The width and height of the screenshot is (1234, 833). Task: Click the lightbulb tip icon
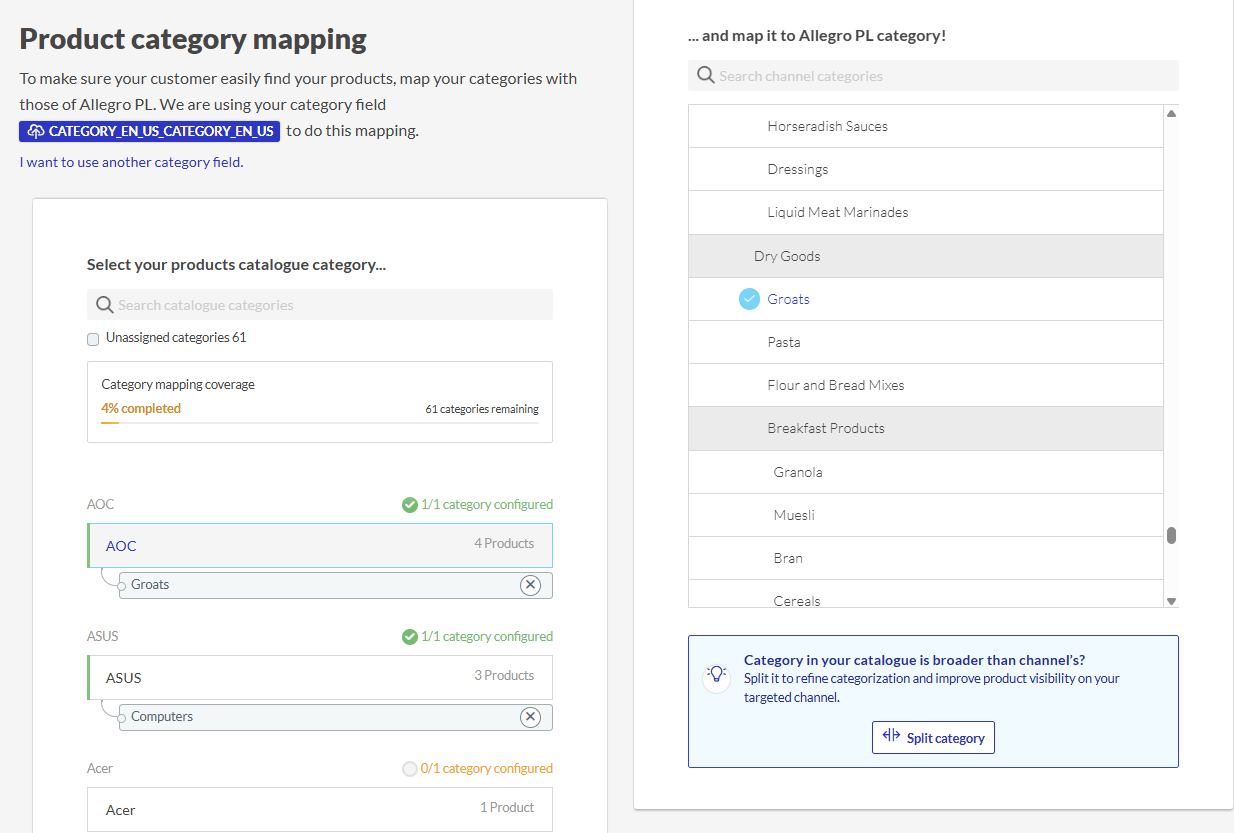[x=716, y=674]
